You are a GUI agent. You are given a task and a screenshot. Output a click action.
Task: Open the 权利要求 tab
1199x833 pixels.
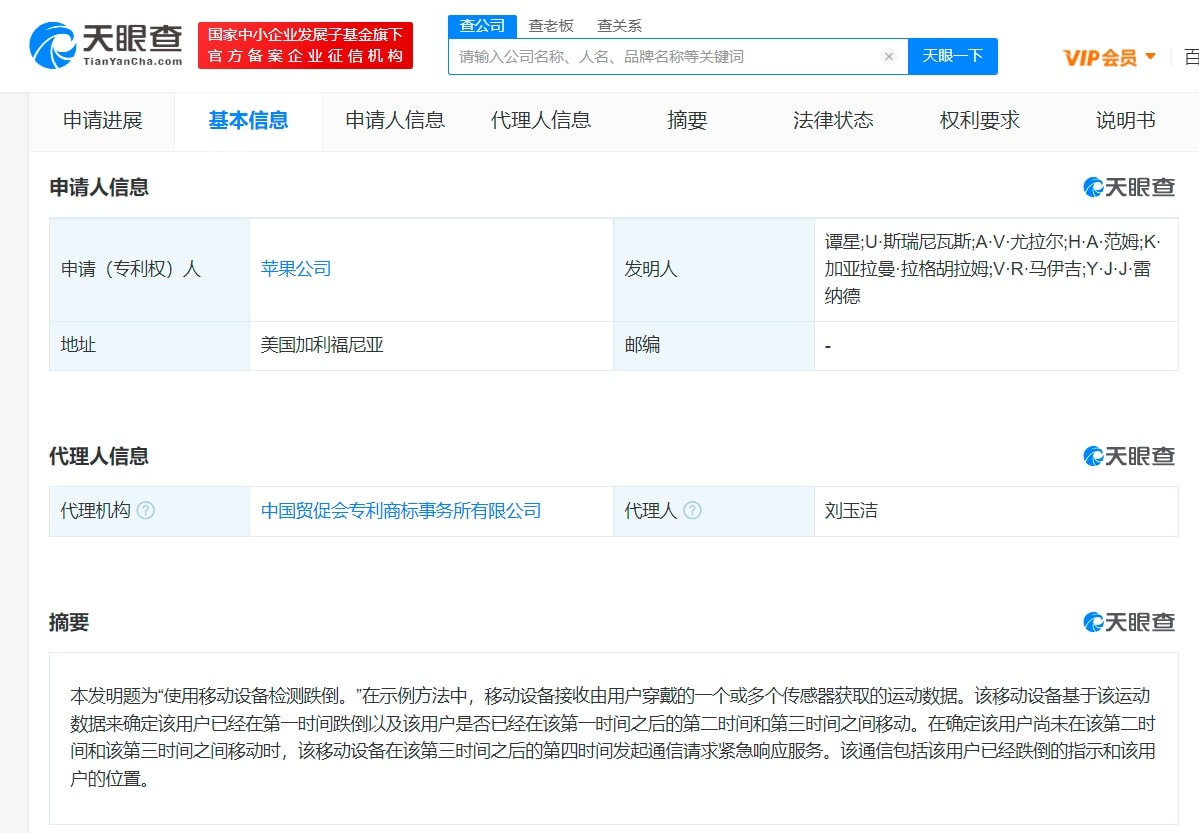[x=980, y=121]
